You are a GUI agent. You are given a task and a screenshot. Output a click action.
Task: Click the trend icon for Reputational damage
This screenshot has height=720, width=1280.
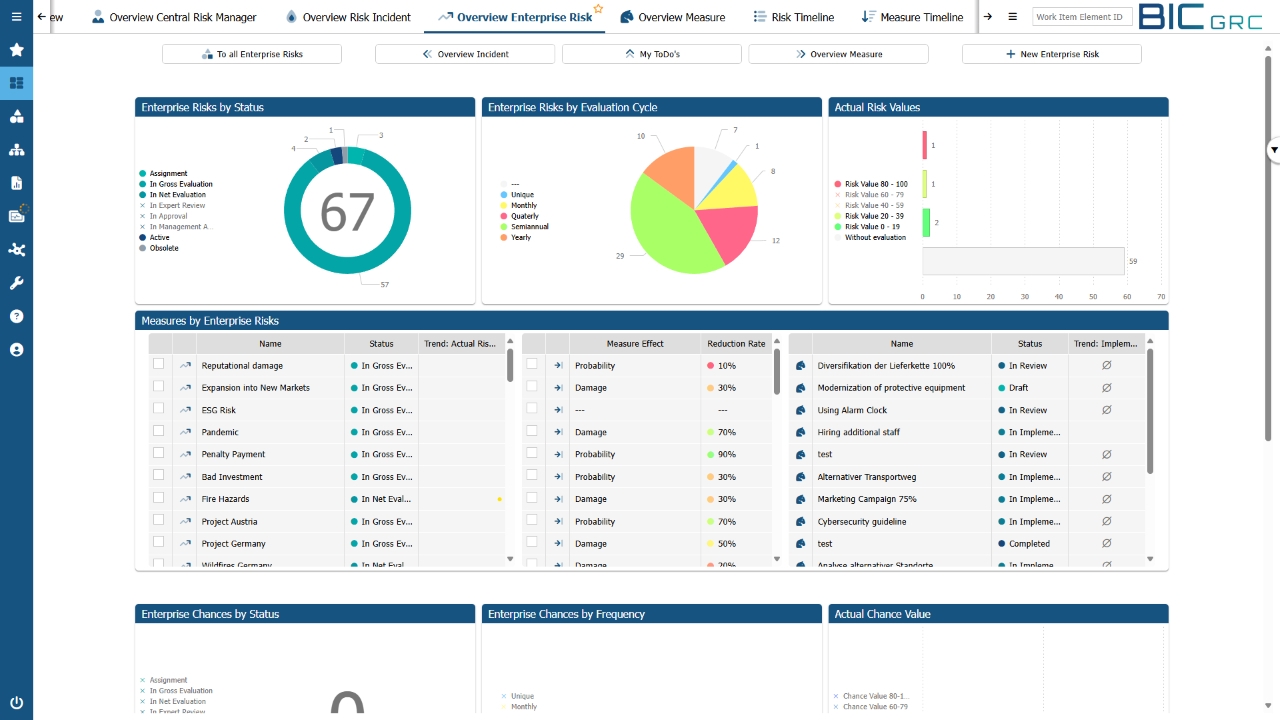pyautogui.click(x=185, y=366)
